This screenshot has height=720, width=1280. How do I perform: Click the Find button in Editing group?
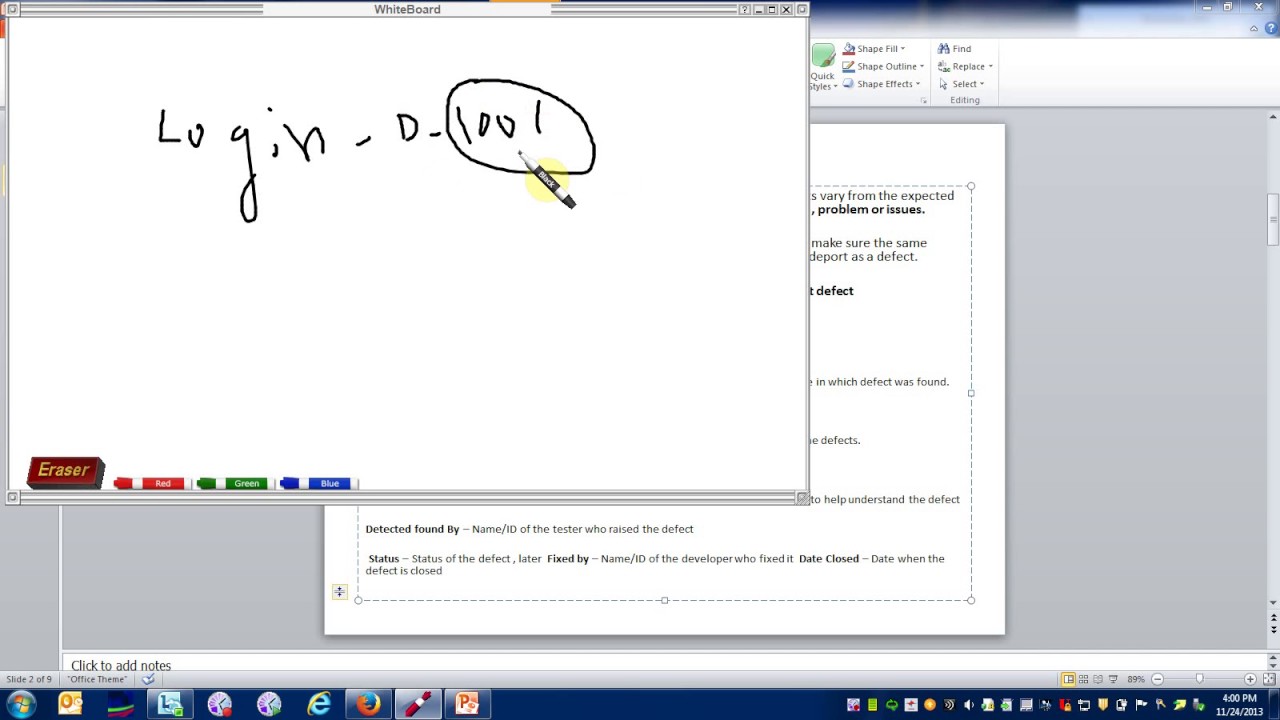pos(954,48)
